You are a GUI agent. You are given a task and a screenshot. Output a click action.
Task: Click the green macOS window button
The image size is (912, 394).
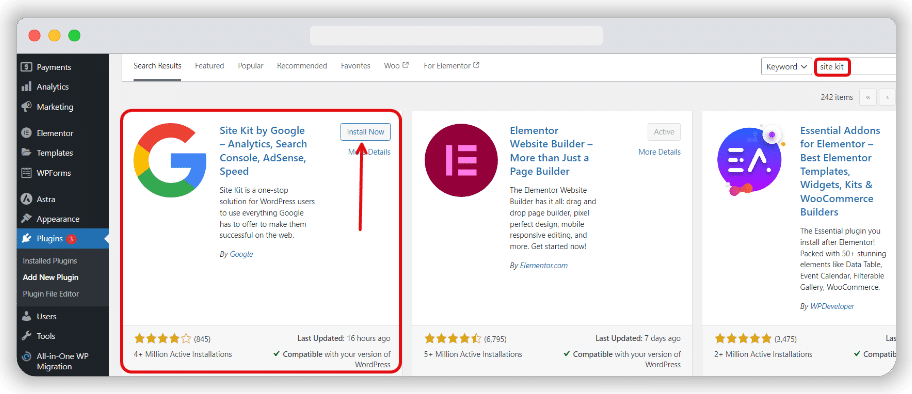(74, 36)
